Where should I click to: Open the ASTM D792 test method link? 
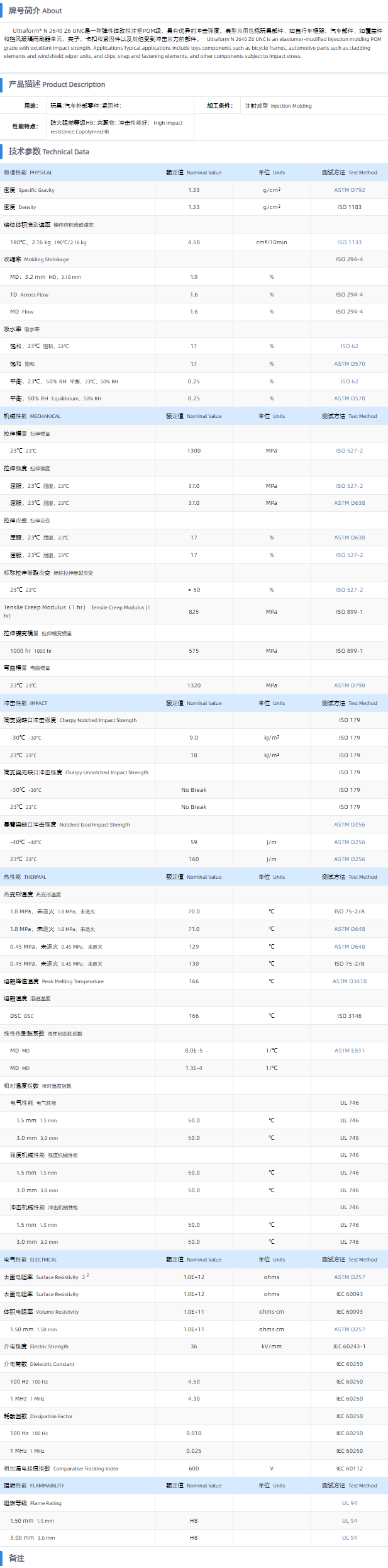coord(349,190)
